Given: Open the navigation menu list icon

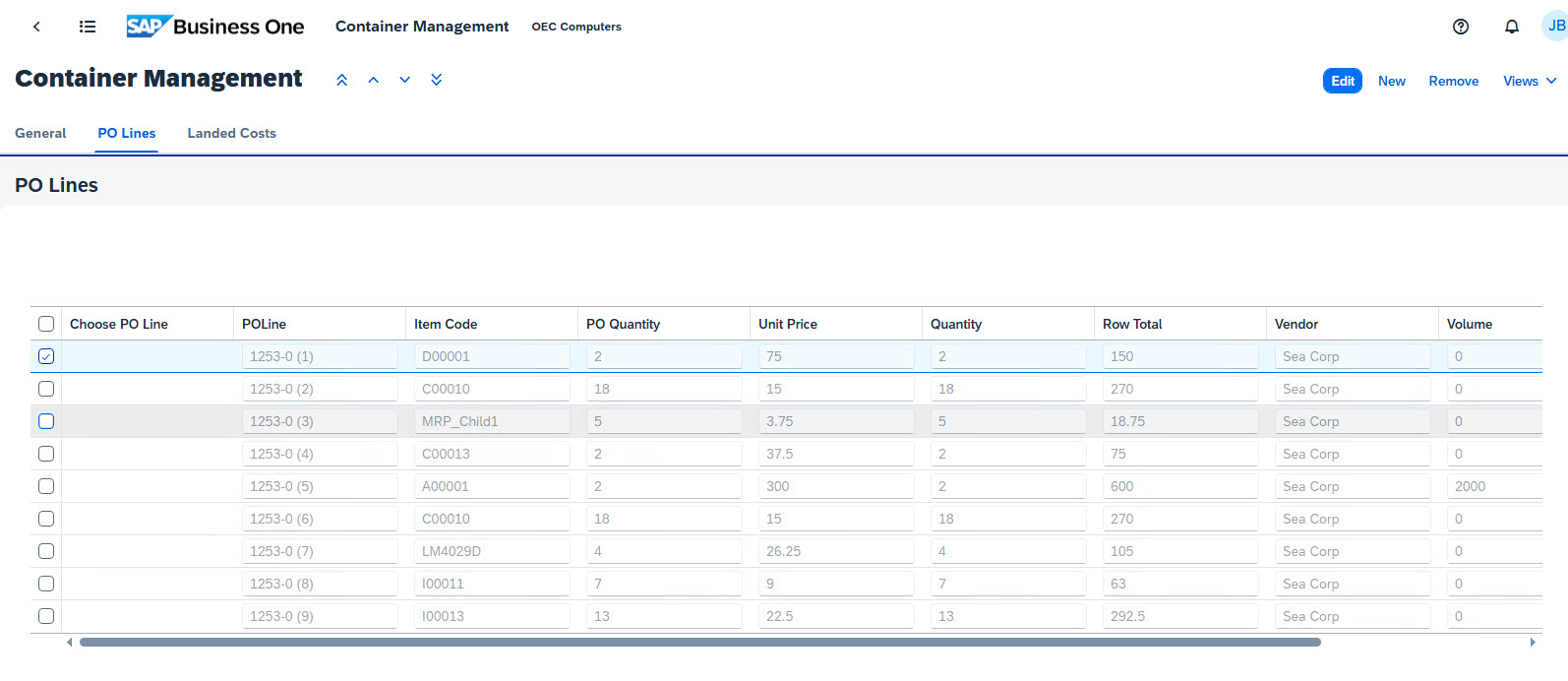Looking at the screenshot, I should [x=88, y=27].
